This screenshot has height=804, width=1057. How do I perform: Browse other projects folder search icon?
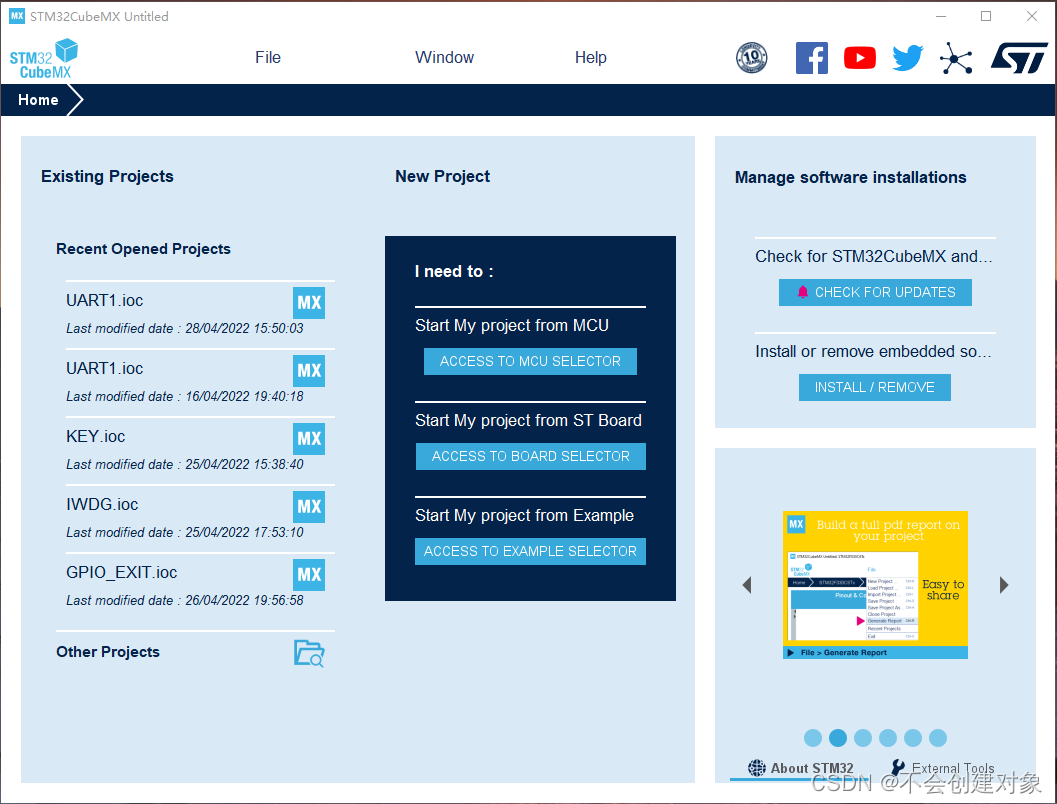309,653
